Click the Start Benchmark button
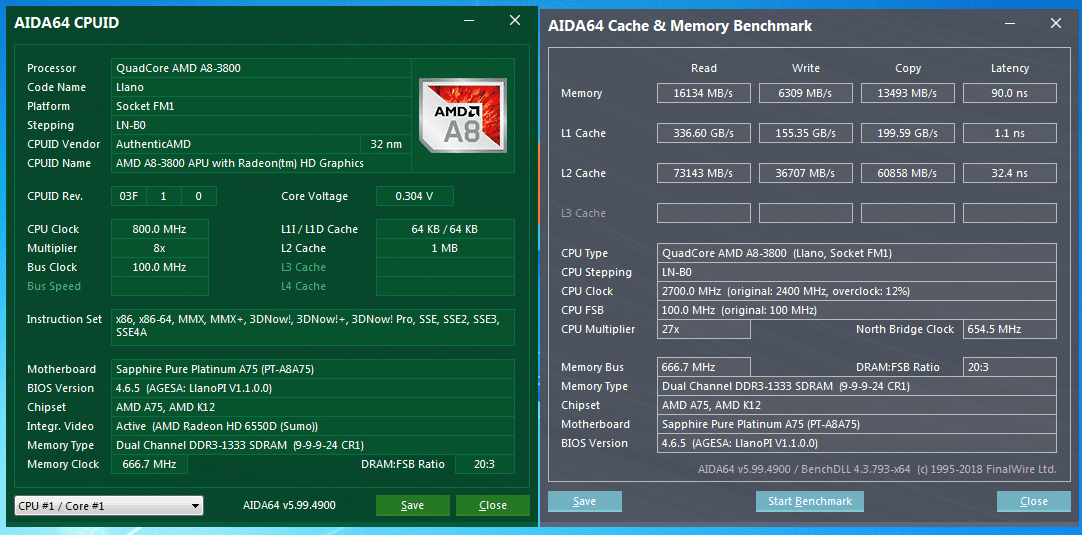This screenshot has width=1082, height=535. [x=810, y=501]
